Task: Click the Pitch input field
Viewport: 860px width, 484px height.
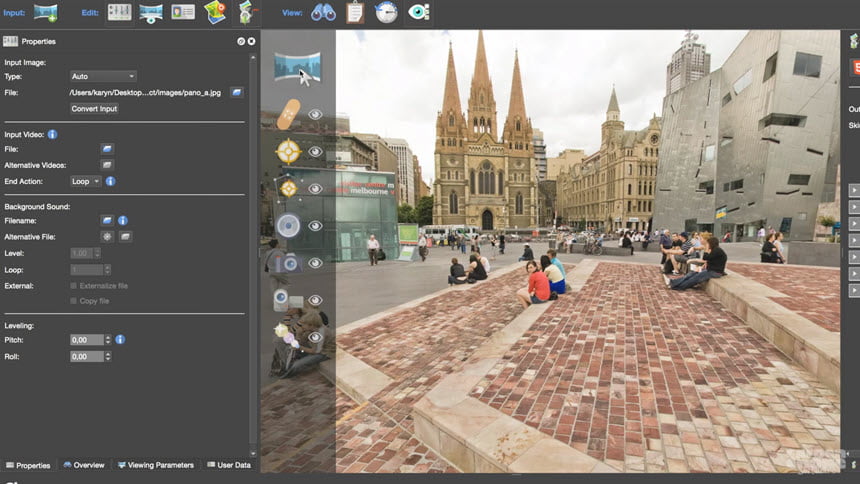Action: click(87, 340)
